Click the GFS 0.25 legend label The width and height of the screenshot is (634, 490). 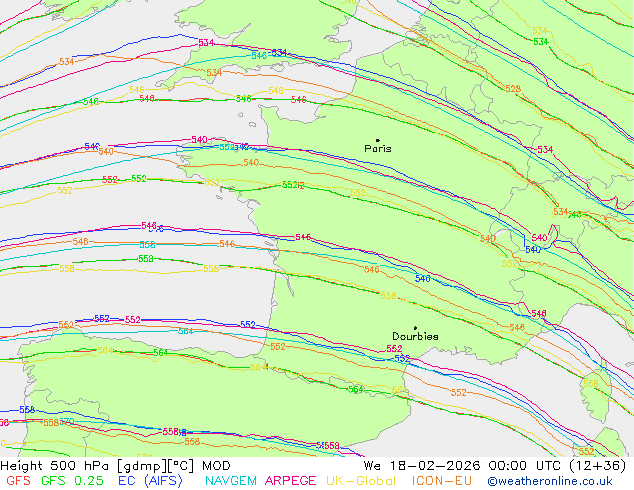pyautogui.click(x=72, y=481)
